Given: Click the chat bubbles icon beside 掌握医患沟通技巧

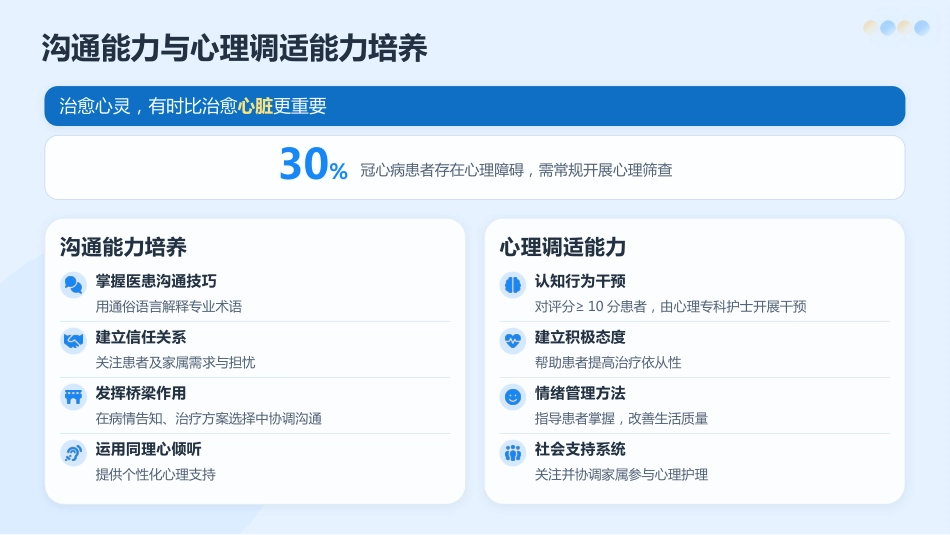Looking at the screenshot, I should [x=73, y=285].
